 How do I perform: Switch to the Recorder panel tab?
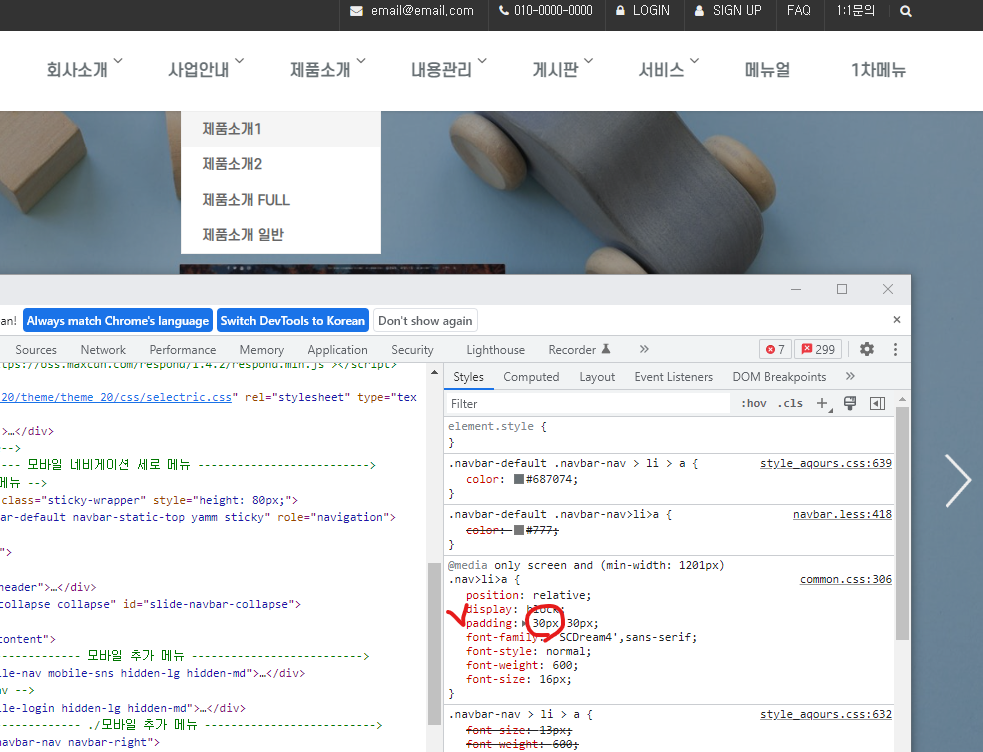[x=572, y=350]
